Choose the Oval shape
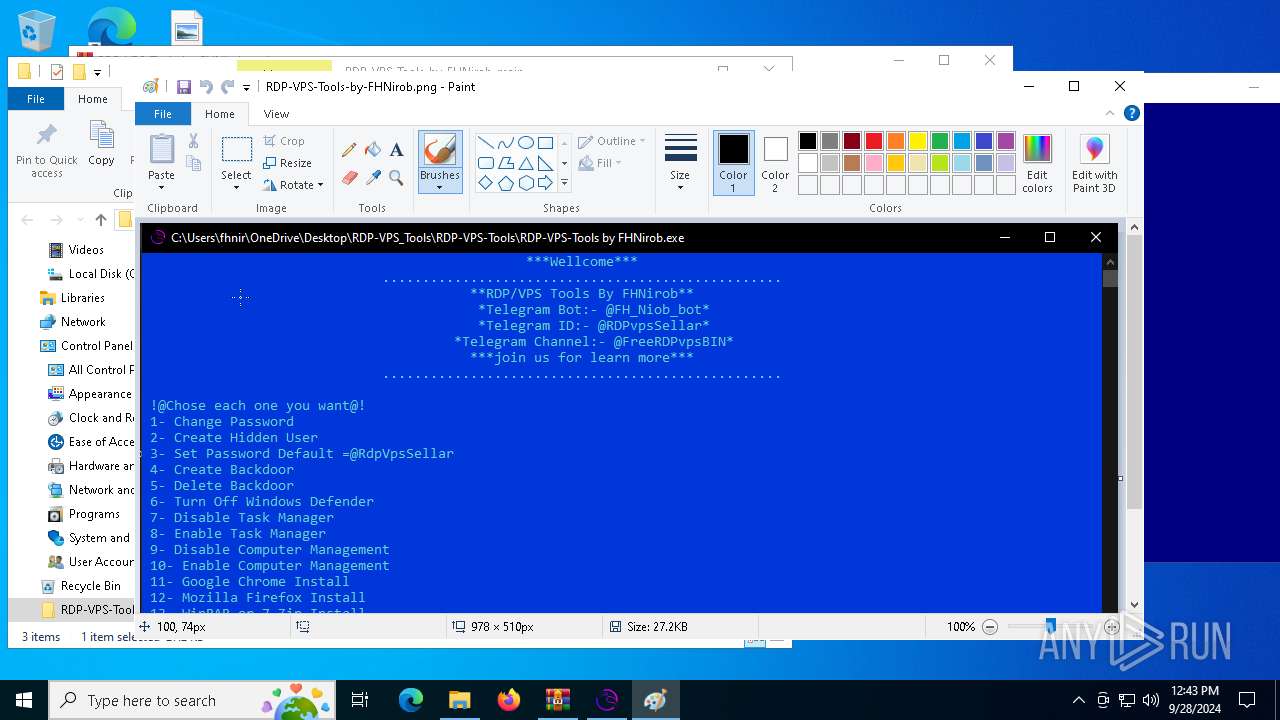The image size is (1280, 720). pyautogui.click(x=526, y=143)
